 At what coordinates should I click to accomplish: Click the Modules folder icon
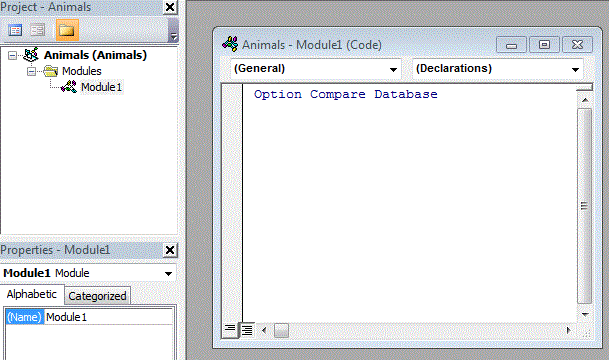tap(50, 71)
